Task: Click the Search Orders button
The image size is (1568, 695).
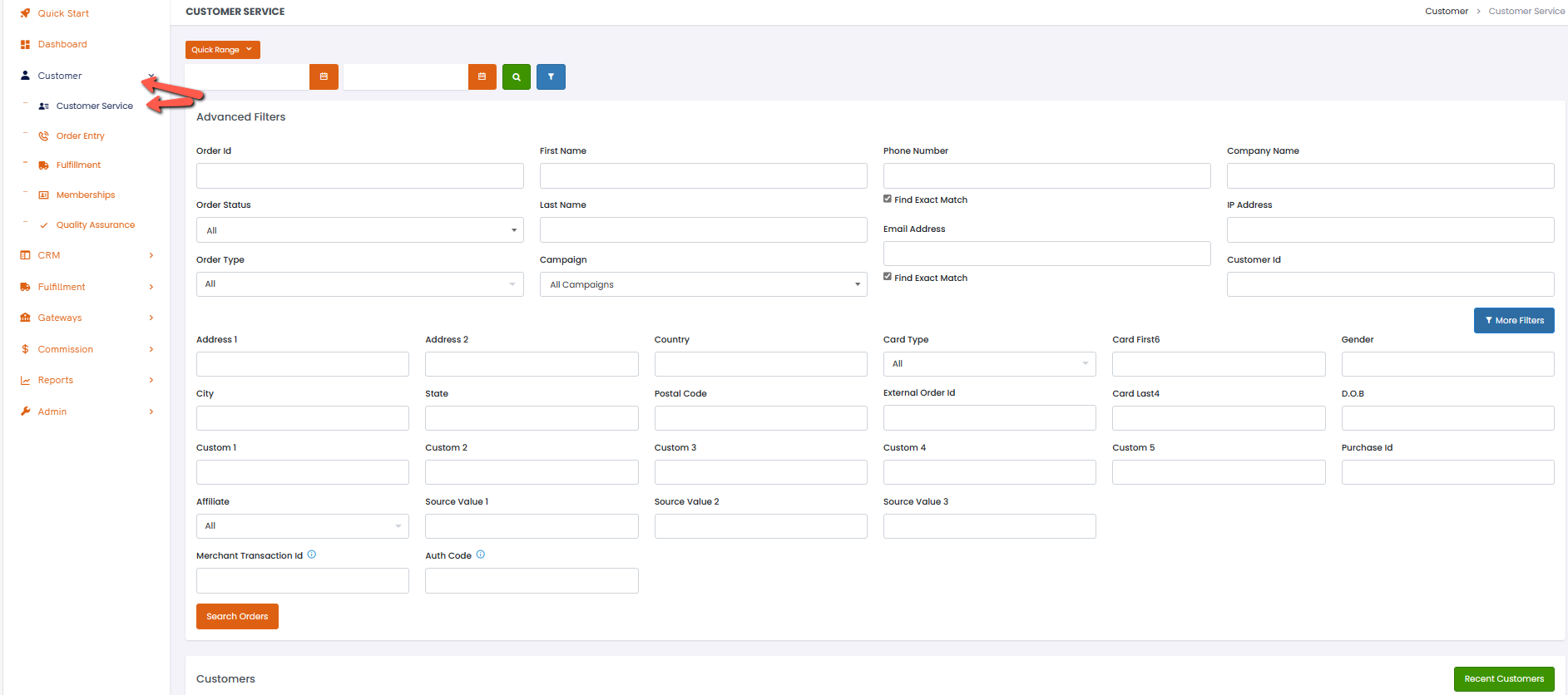Action: 237,616
